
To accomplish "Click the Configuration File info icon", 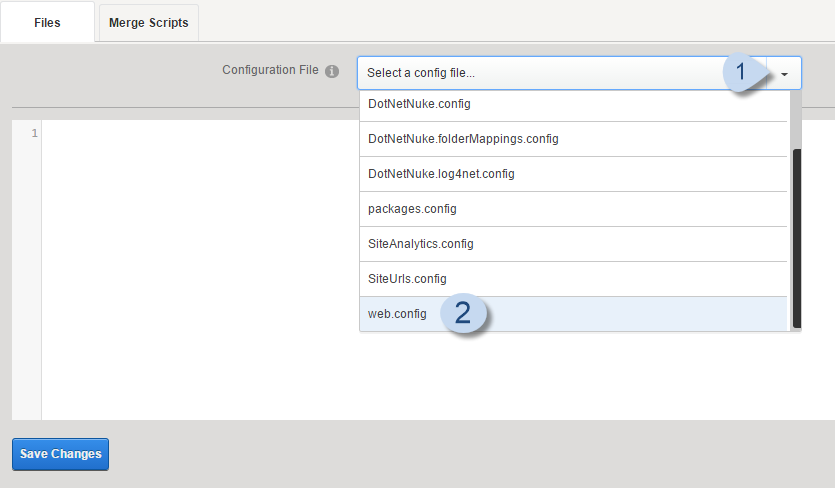I will point(332,71).
